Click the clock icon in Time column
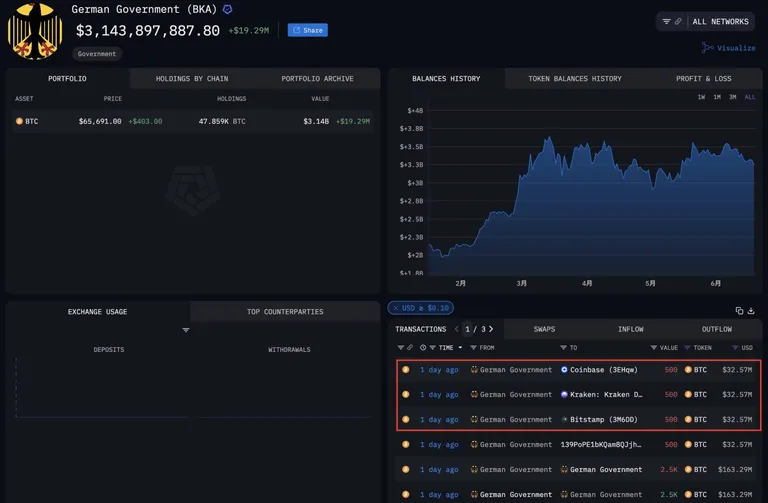 point(423,348)
